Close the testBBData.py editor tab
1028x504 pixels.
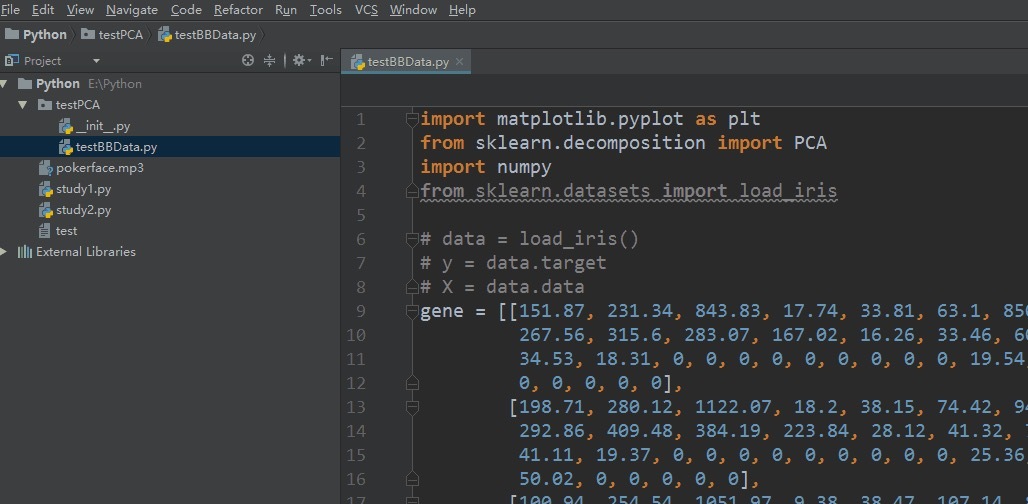pyautogui.click(x=460, y=62)
